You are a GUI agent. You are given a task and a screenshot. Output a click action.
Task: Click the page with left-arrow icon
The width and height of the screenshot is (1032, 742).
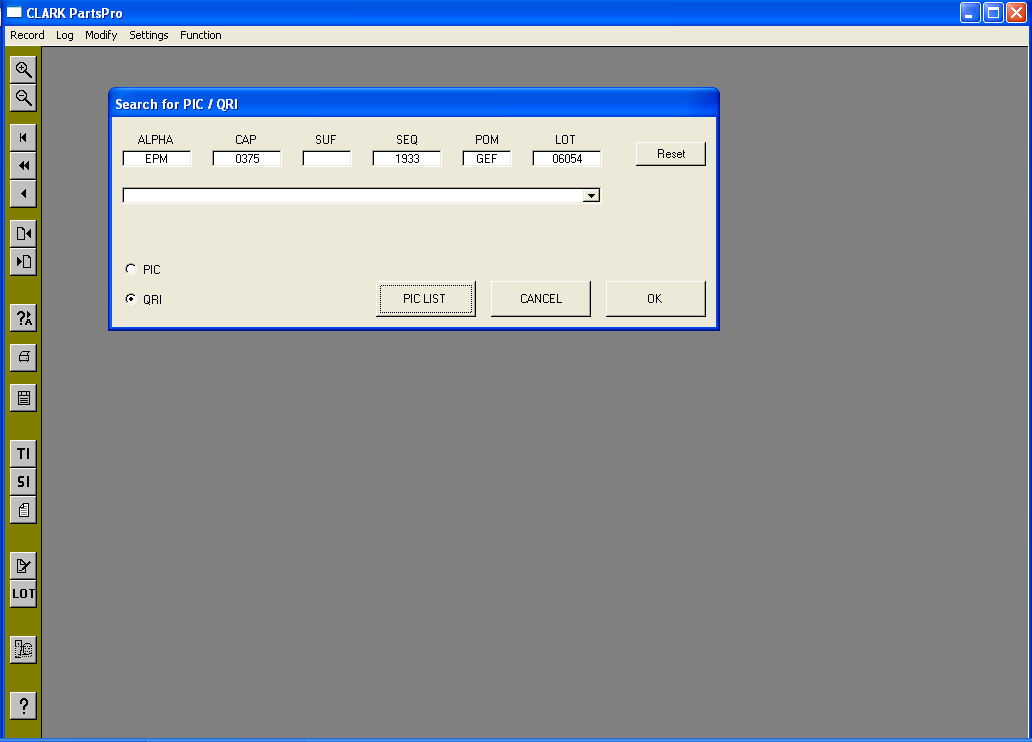pos(23,234)
